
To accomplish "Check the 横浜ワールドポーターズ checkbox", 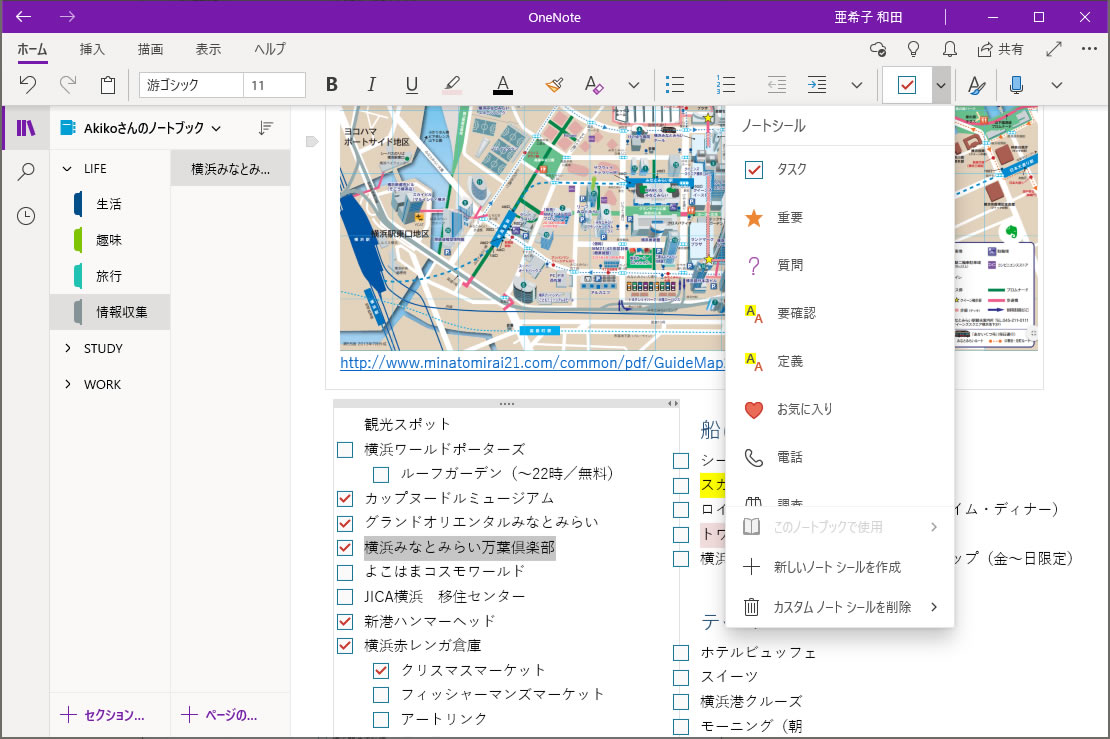I will point(345,450).
